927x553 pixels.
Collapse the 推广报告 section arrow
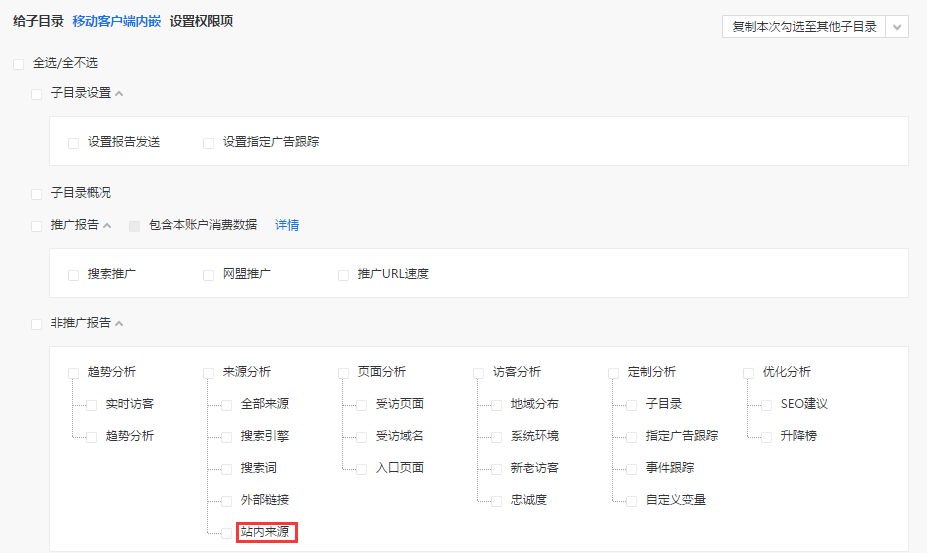tap(108, 226)
